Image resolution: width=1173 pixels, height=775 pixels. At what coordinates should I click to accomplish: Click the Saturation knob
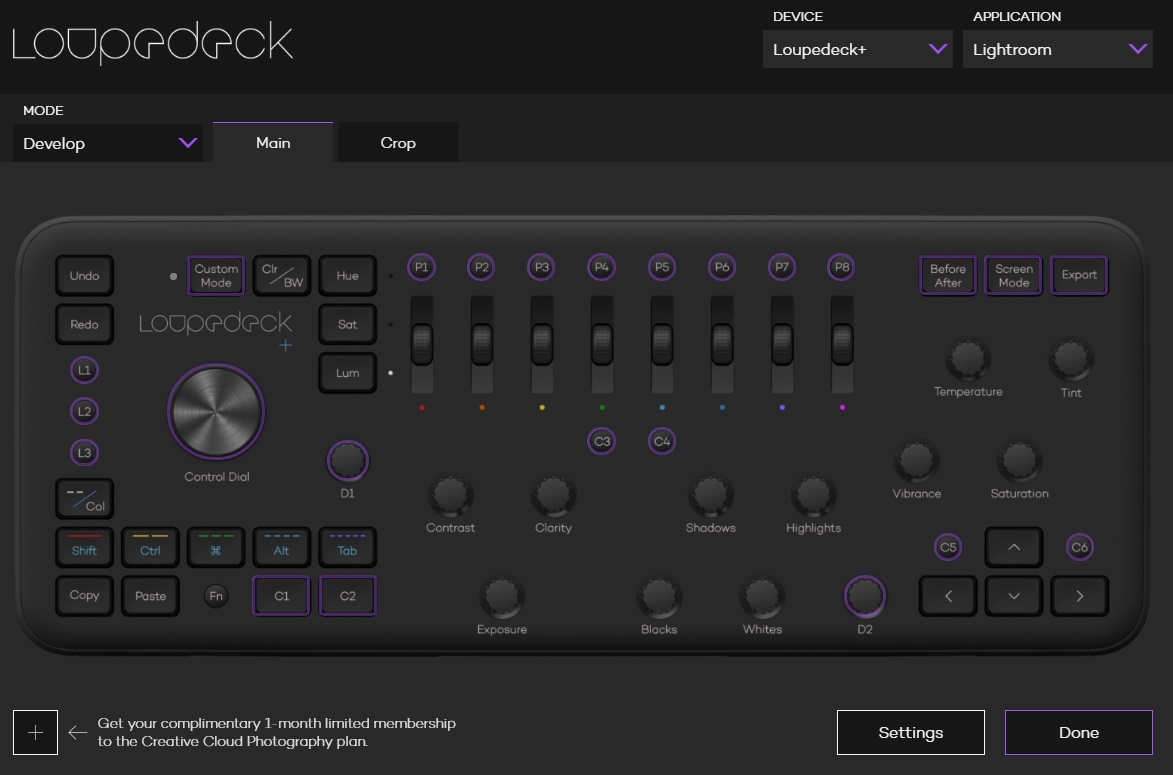tap(1019, 461)
